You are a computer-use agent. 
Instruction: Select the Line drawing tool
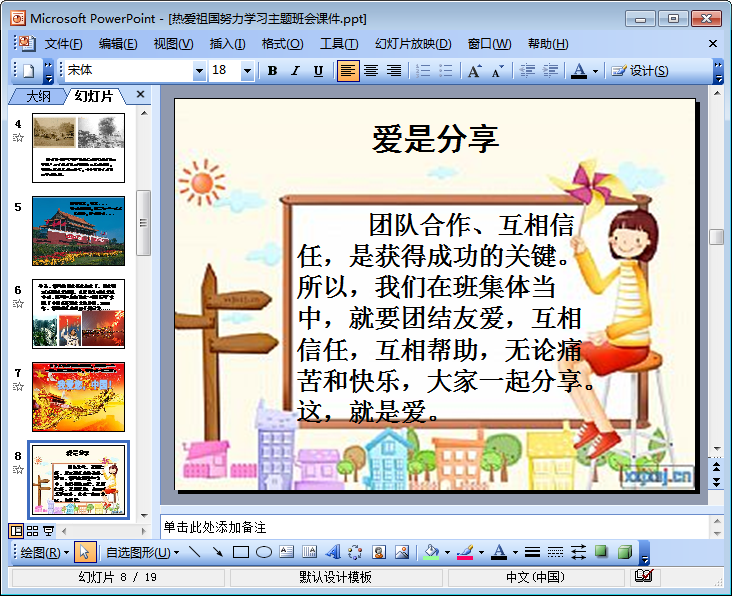pyautogui.click(x=194, y=553)
